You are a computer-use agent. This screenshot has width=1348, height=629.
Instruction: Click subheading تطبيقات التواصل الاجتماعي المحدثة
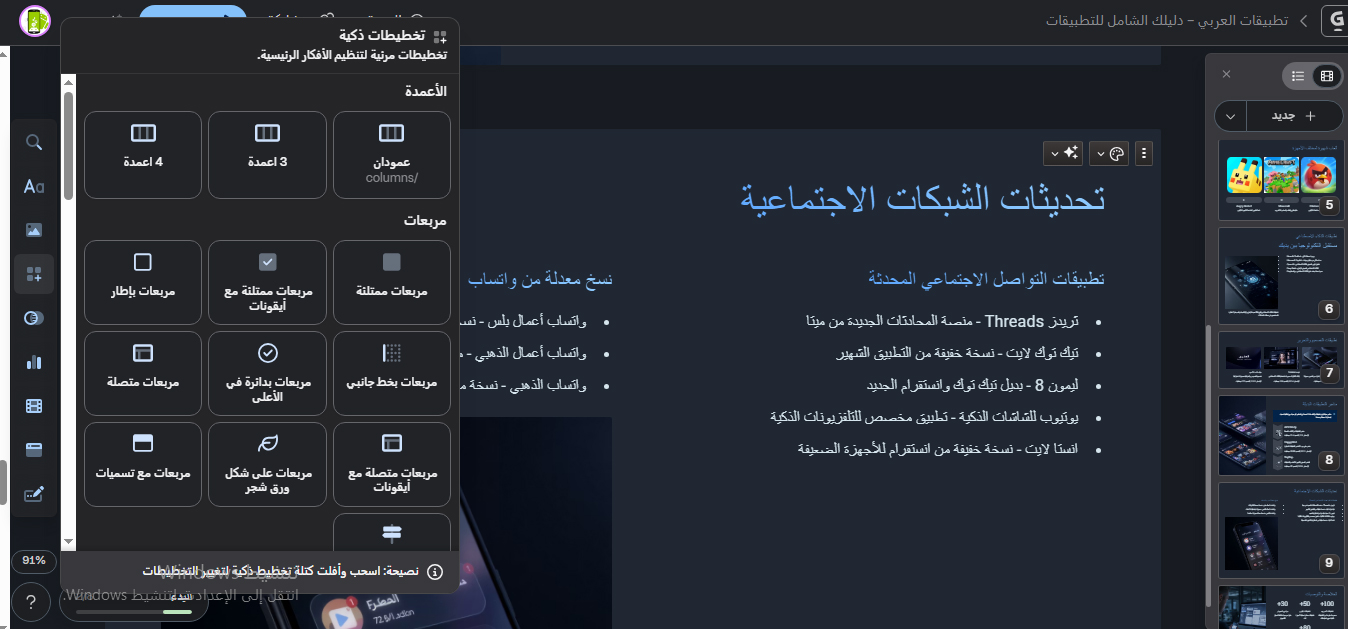pos(987,279)
